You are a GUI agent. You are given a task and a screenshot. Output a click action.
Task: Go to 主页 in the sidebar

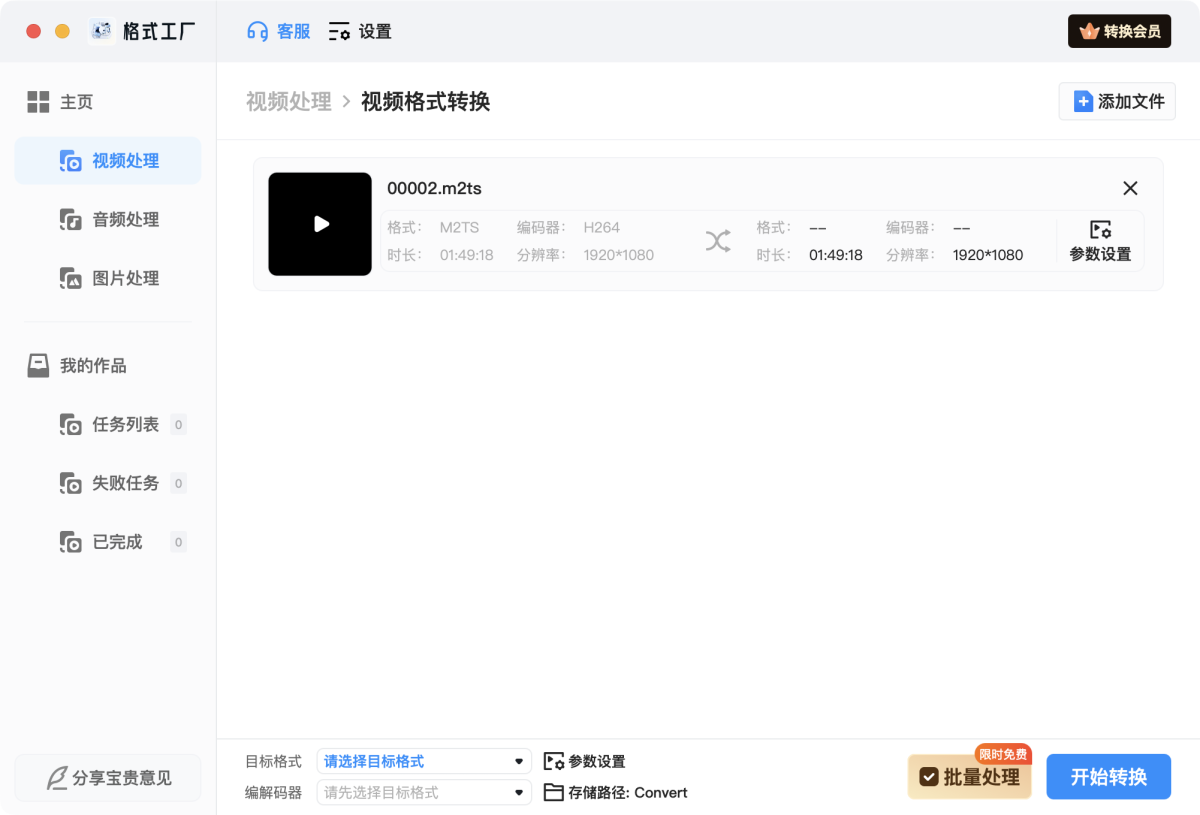[76, 102]
